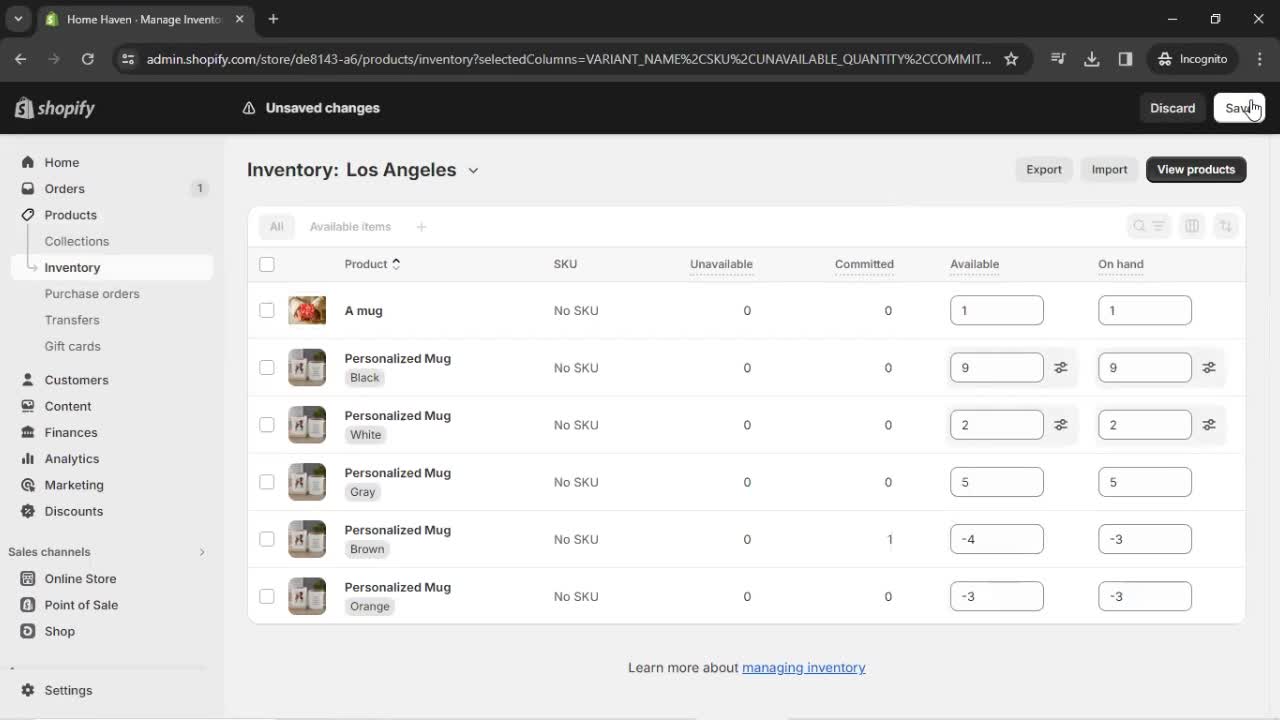Screen dimensions: 1280x720
Task: Click On hand field for A mug
Action: click(x=1144, y=310)
